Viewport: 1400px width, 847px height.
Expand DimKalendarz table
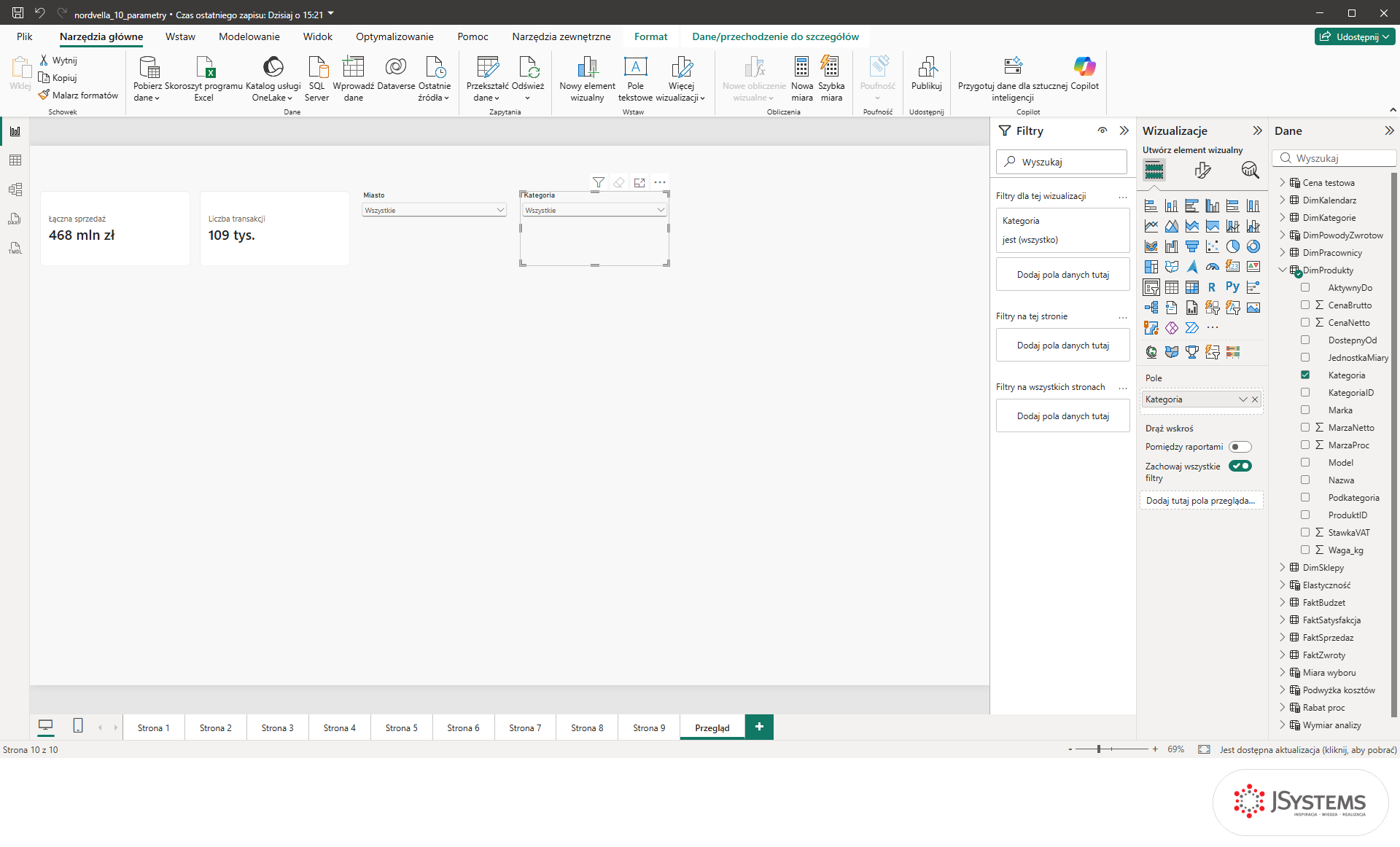pyautogui.click(x=1283, y=200)
